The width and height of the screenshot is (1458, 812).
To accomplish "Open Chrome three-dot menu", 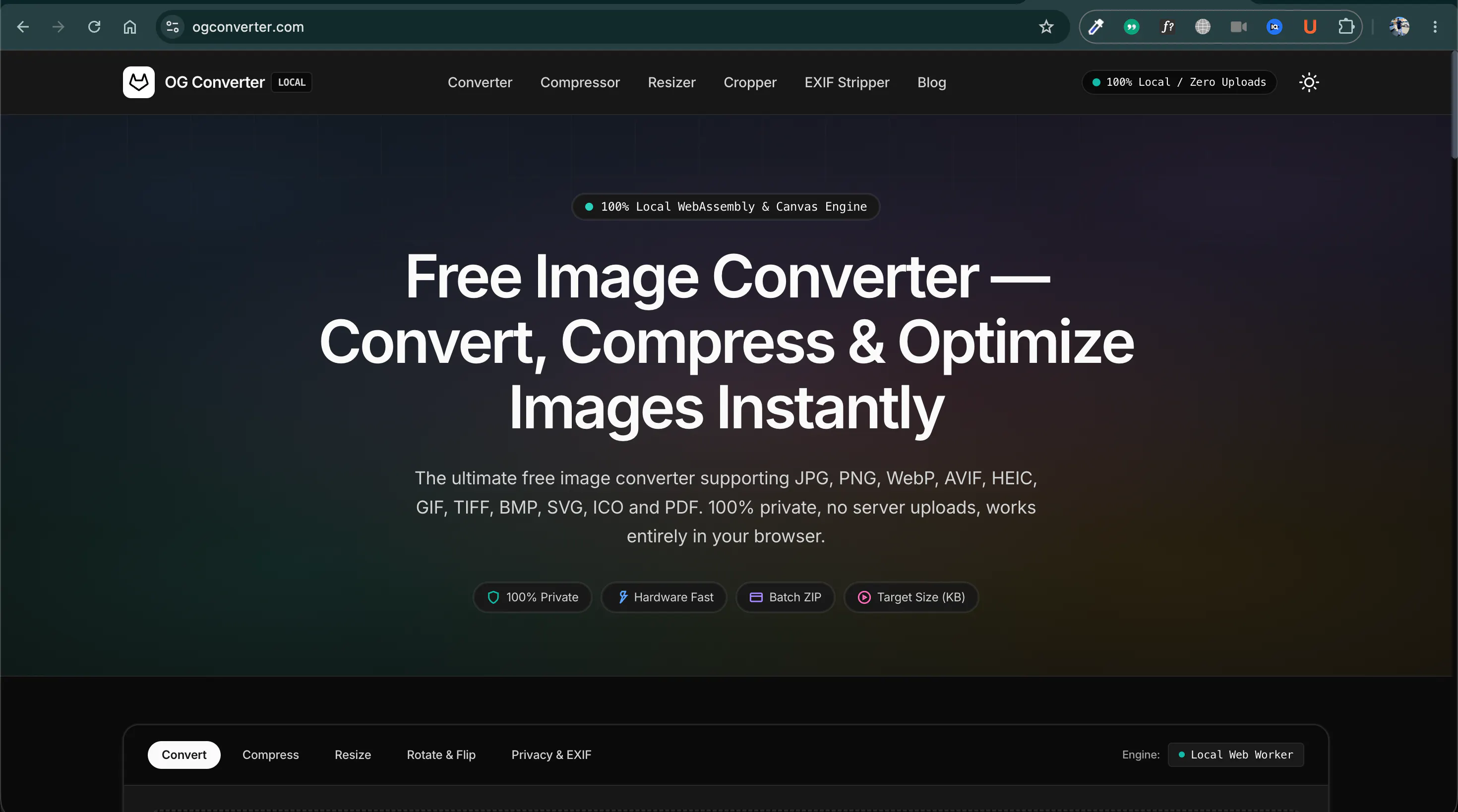I will click(x=1435, y=27).
